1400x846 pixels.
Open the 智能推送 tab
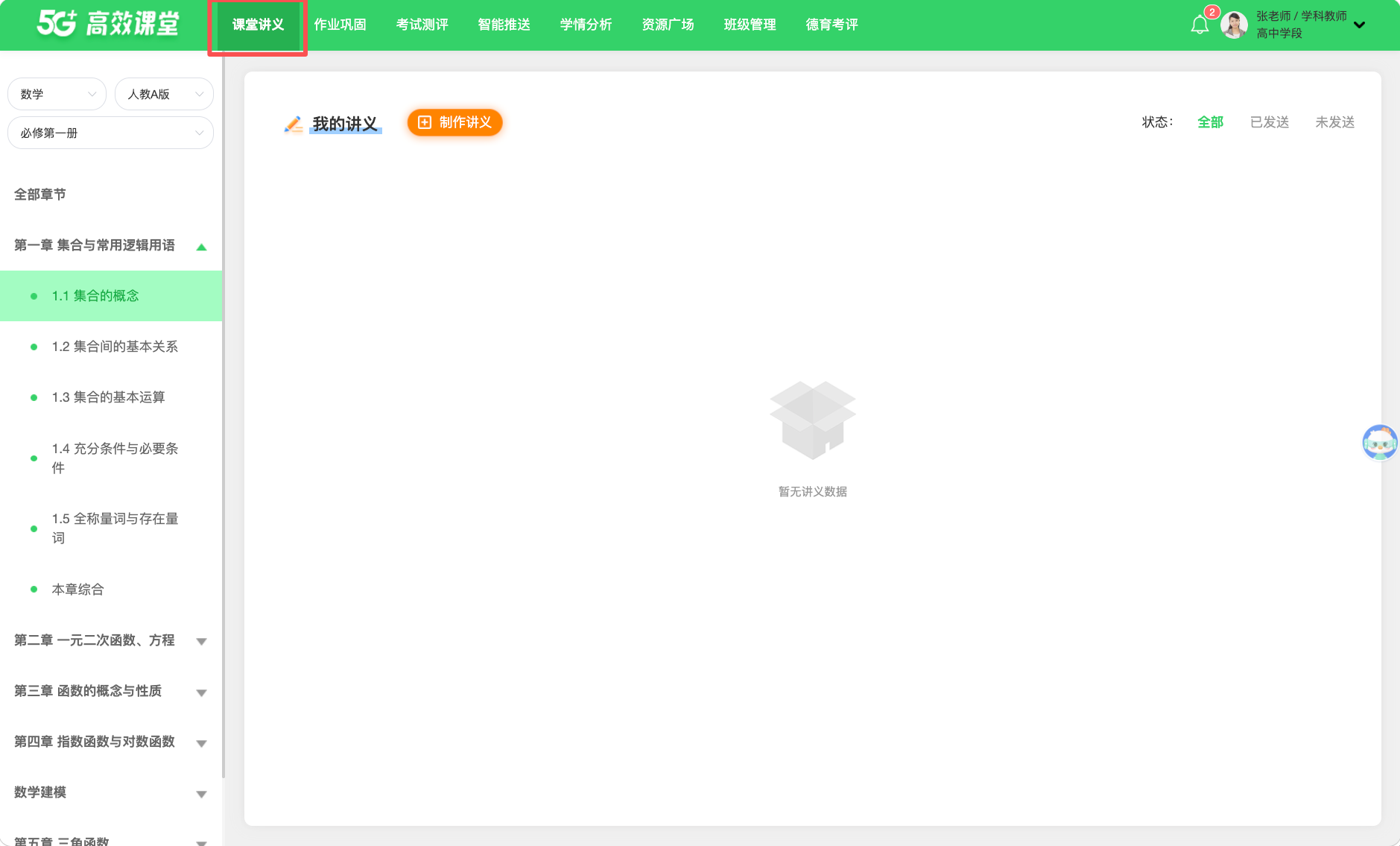pos(504,25)
